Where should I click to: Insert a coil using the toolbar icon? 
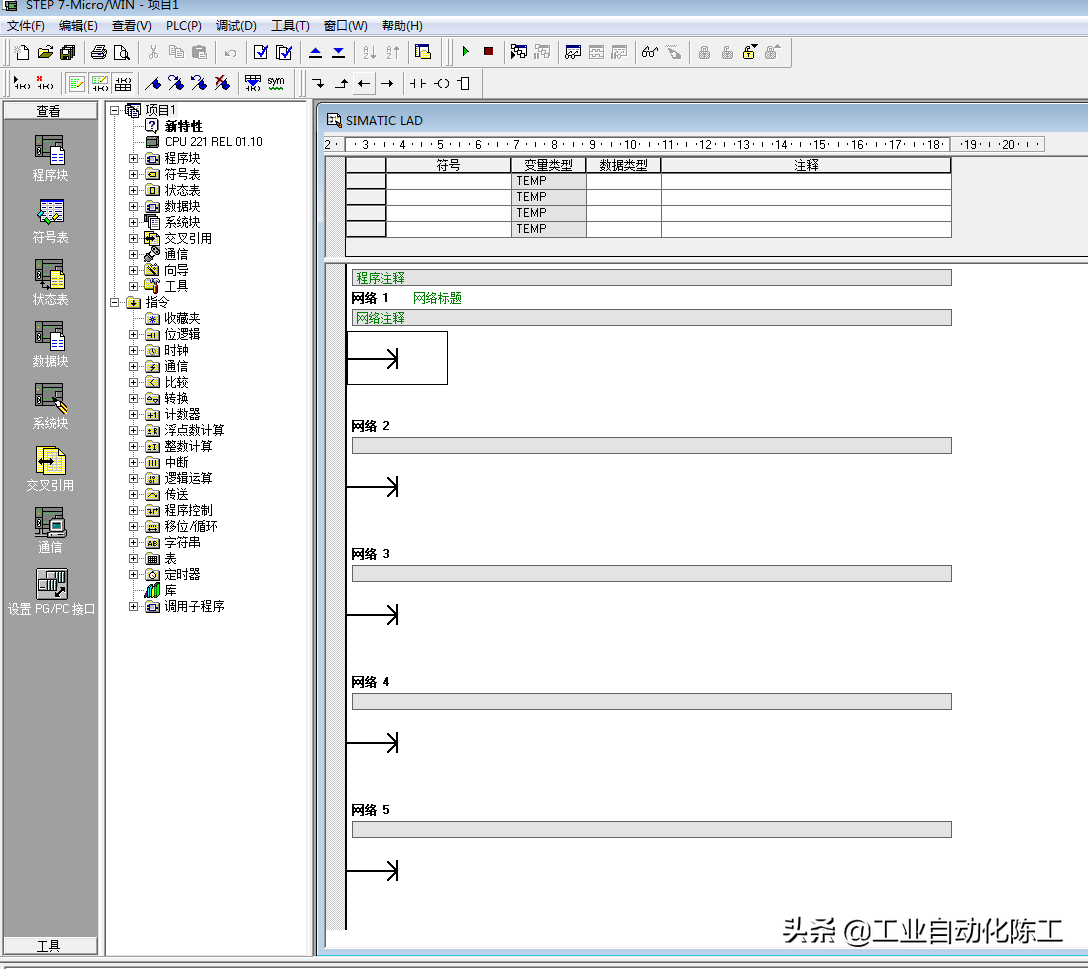tap(441, 83)
